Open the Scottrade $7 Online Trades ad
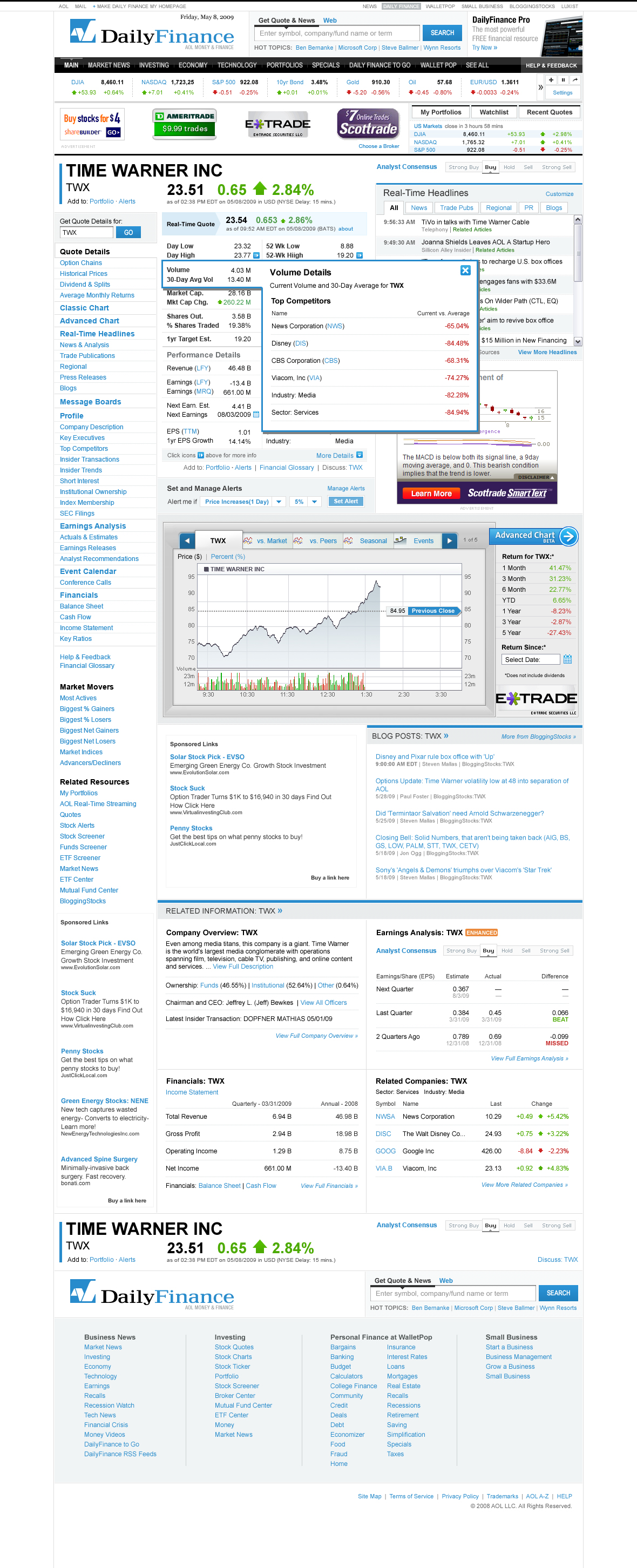Image resolution: width=637 pixels, height=1568 pixels. [x=368, y=123]
